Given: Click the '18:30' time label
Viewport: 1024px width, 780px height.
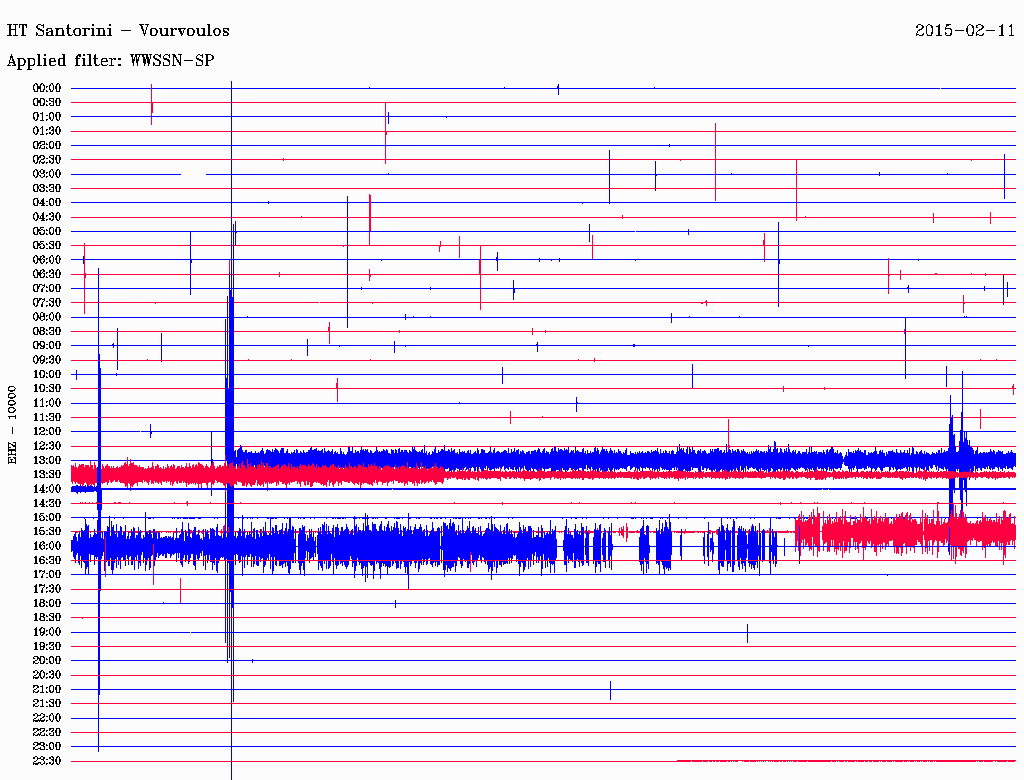Looking at the screenshot, I should click(47, 617).
